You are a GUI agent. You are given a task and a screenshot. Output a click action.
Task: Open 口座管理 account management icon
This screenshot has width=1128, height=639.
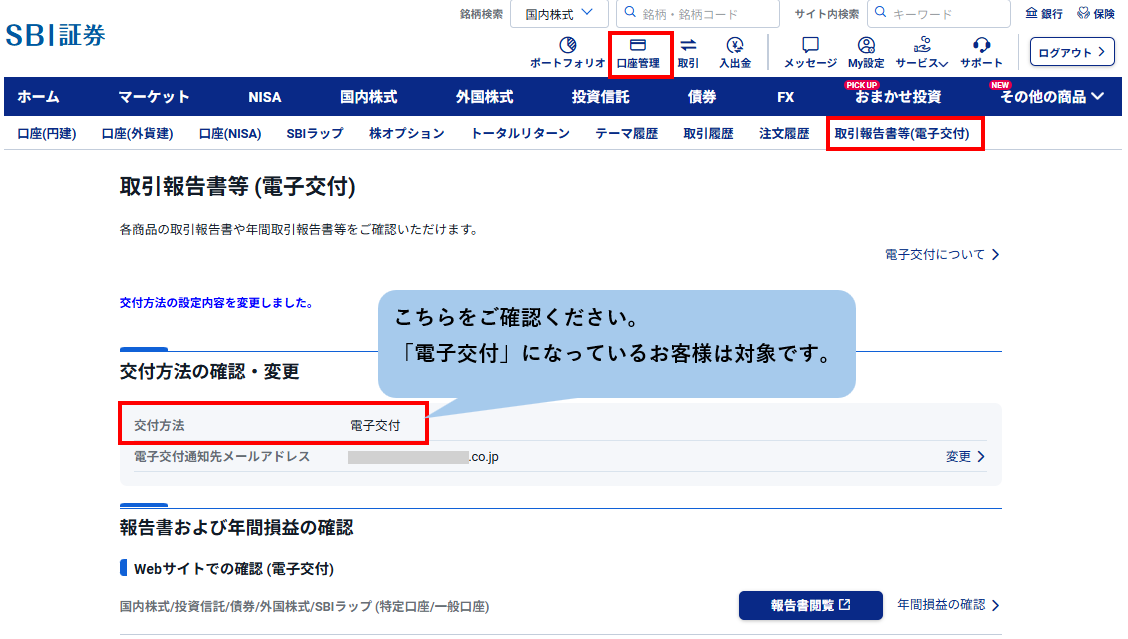point(638,45)
